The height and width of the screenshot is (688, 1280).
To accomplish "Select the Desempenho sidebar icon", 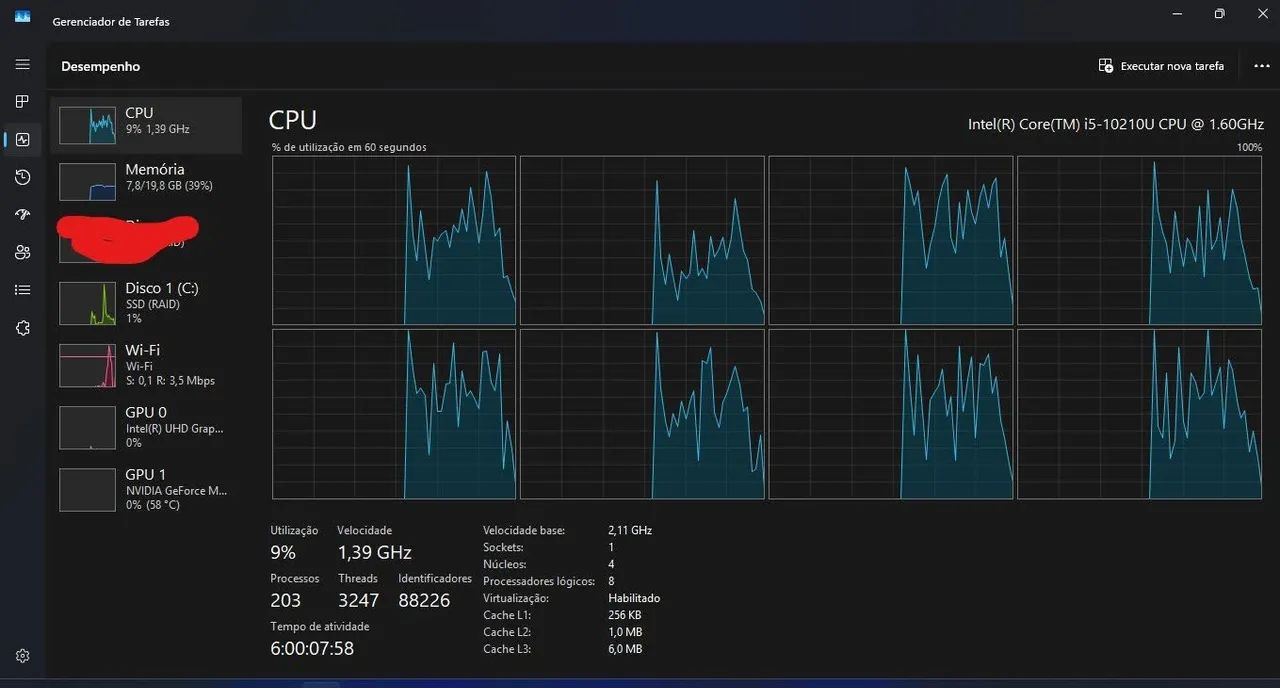I will (x=22, y=140).
